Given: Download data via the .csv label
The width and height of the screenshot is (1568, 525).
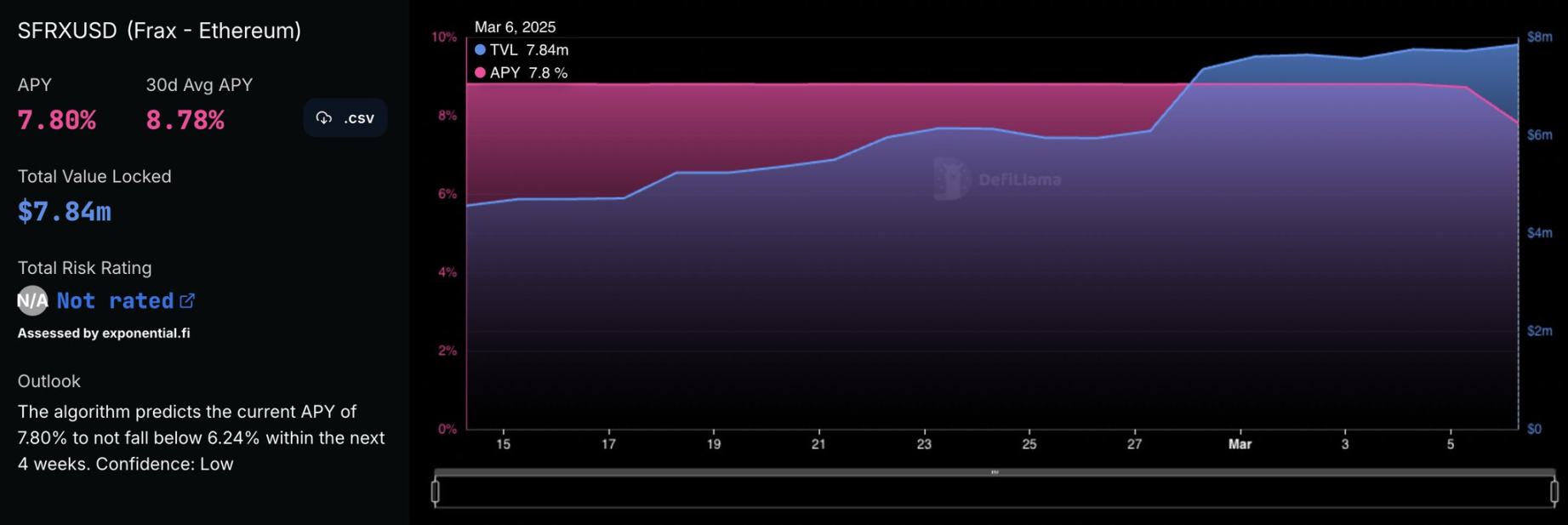Looking at the screenshot, I should (x=359, y=118).
